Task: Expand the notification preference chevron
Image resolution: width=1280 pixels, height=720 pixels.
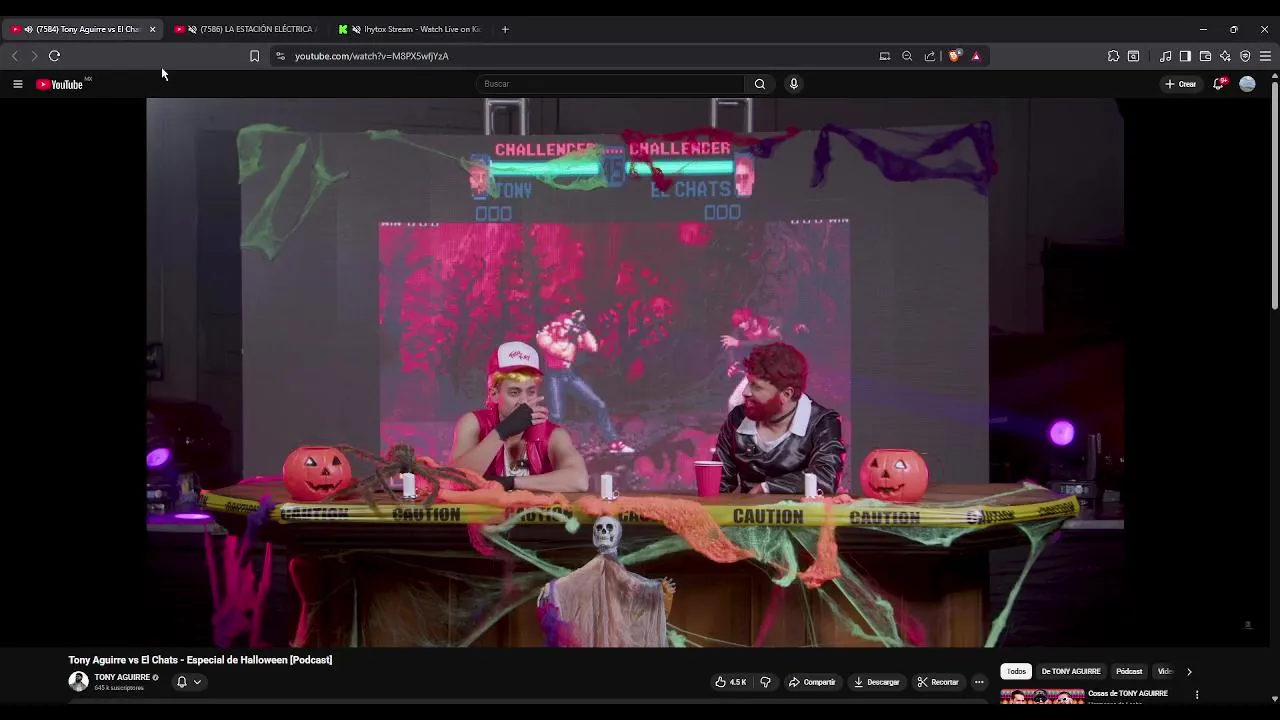Action: coord(197,682)
